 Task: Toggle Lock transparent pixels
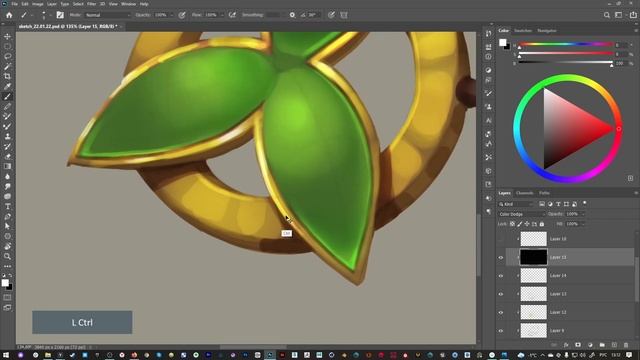pyautogui.click(x=512, y=224)
